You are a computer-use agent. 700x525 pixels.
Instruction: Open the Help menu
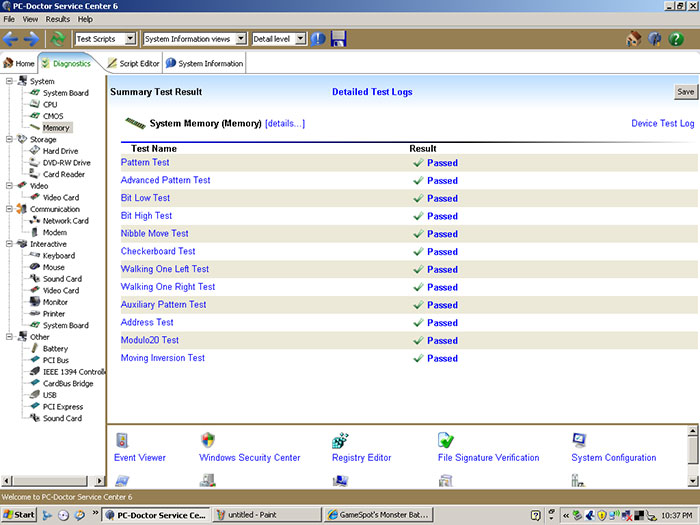(85, 19)
